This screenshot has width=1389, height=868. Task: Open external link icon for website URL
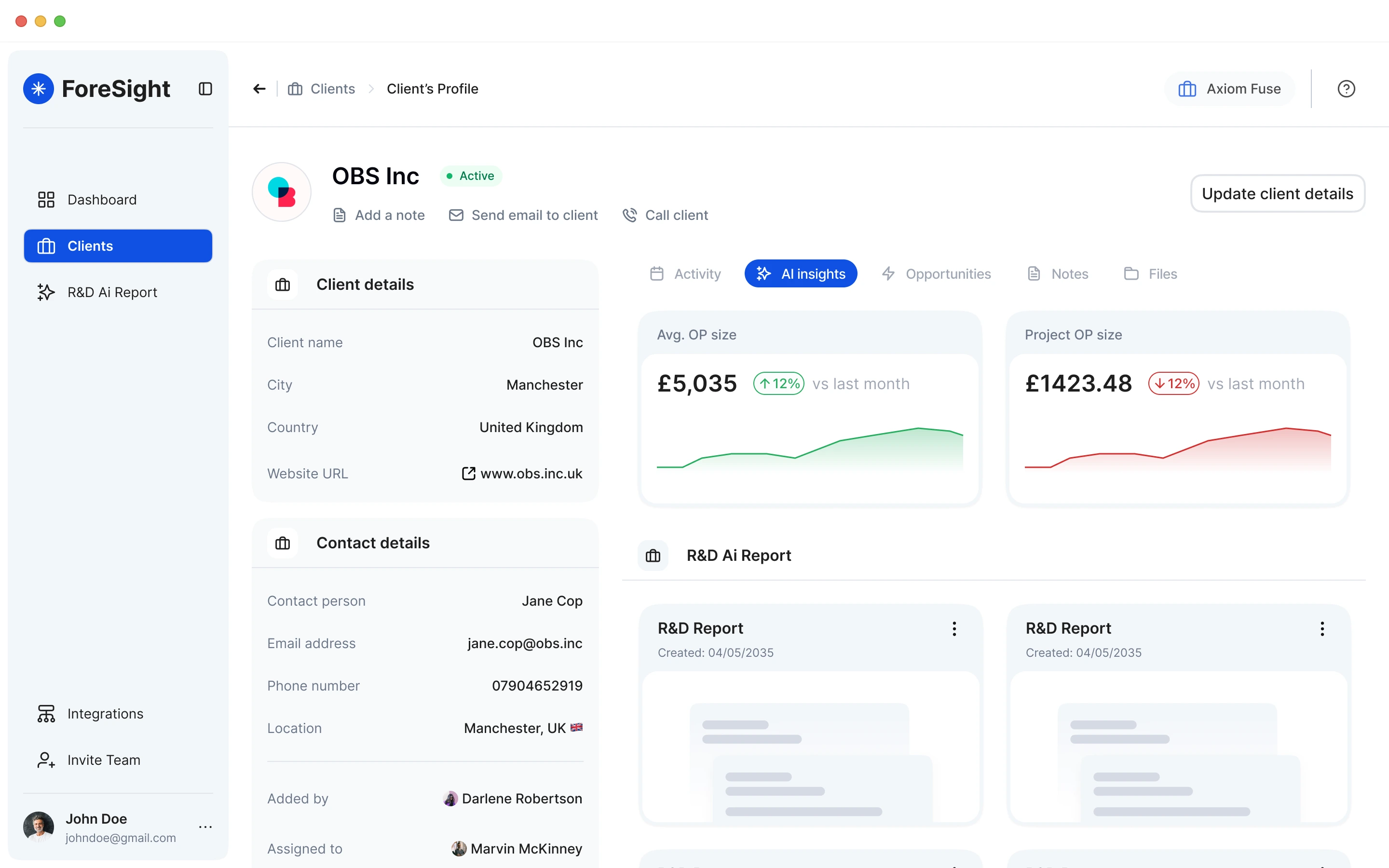click(x=468, y=473)
